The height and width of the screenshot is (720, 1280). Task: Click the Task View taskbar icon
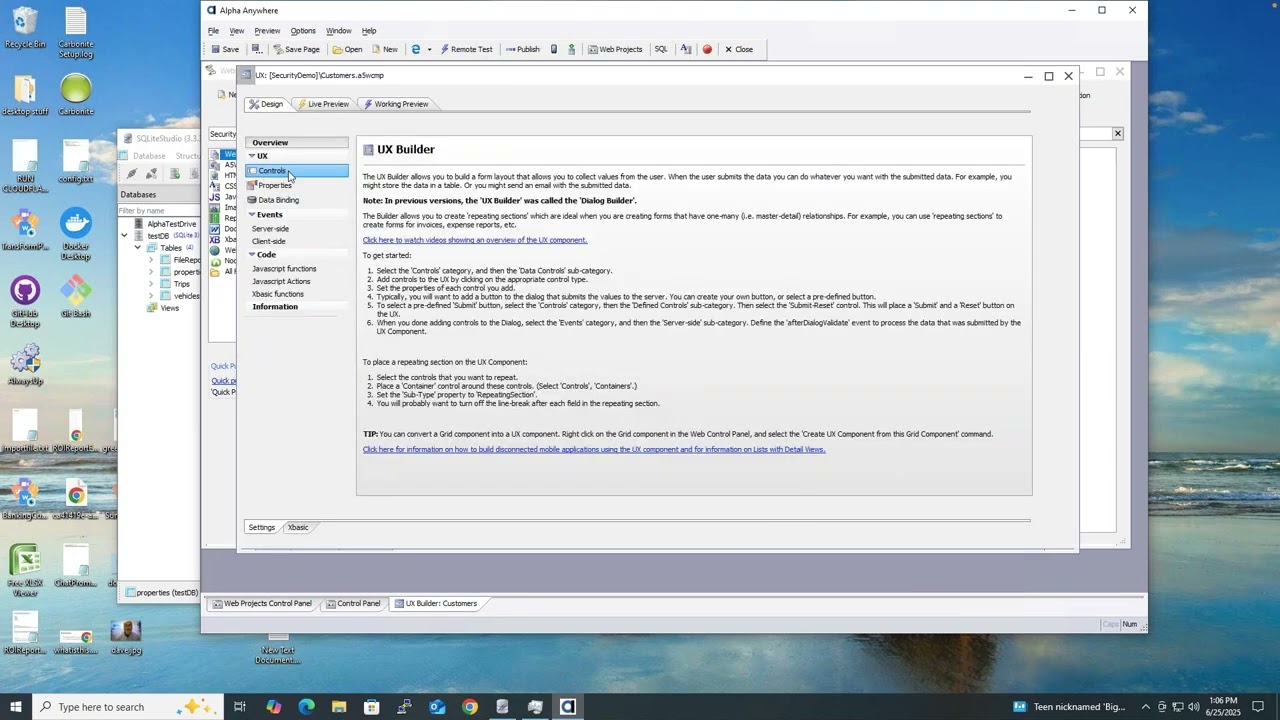pos(240,707)
